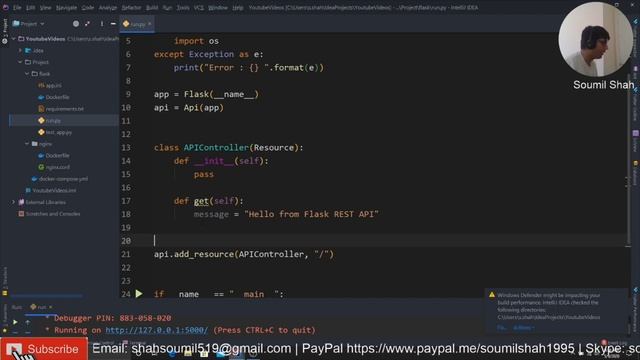Select docker-compose.yml file
Viewport: 640px width, 360px height.
click(60, 179)
